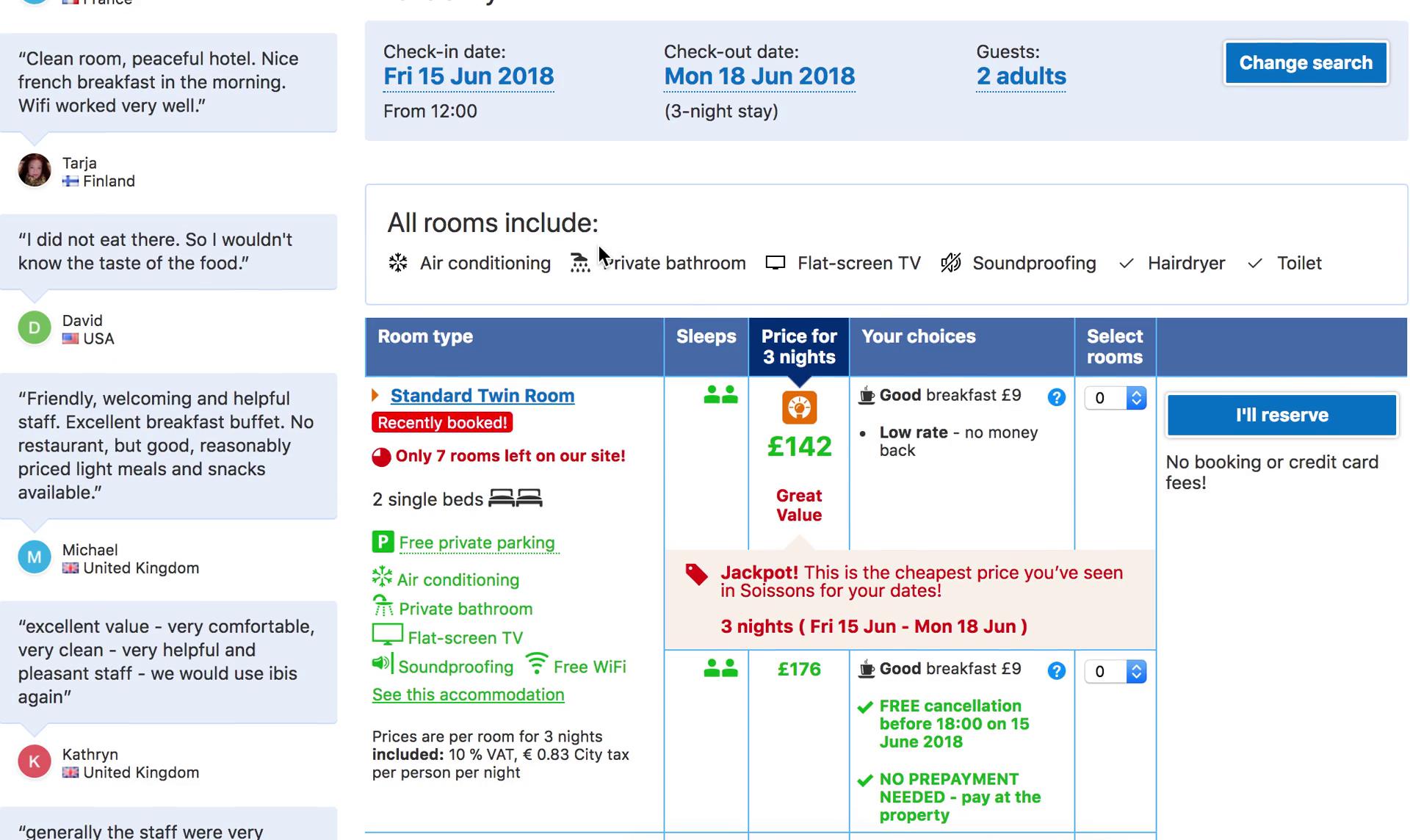
Task: Click the Change search button
Action: (1305, 62)
